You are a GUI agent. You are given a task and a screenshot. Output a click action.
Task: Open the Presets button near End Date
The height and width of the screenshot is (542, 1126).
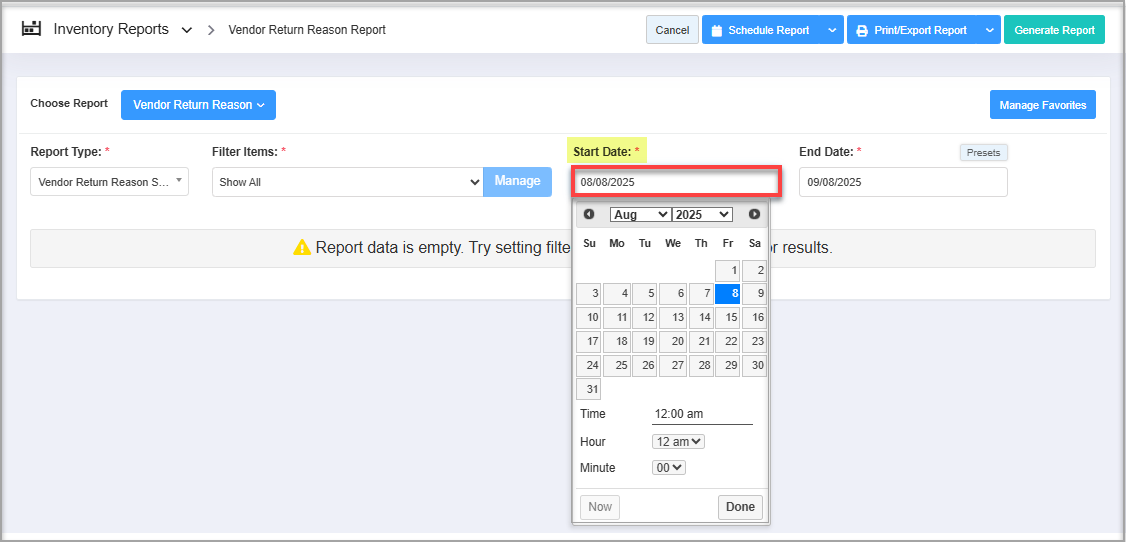[984, 153]
